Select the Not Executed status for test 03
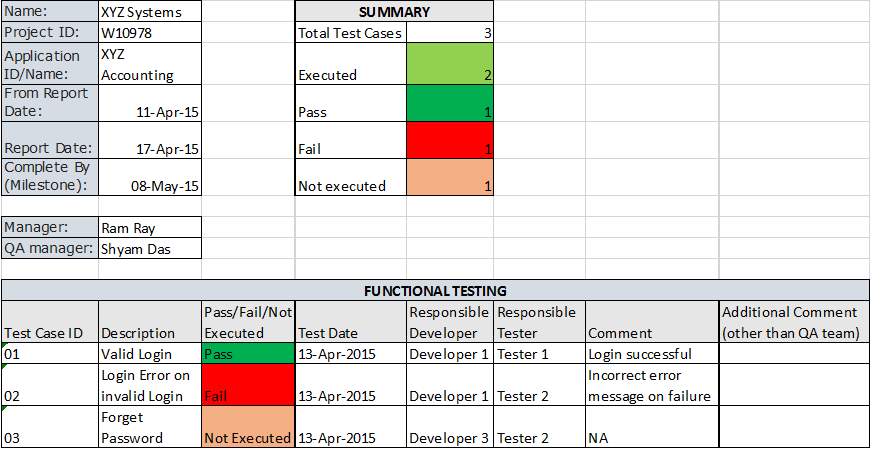 coord(248,427)
